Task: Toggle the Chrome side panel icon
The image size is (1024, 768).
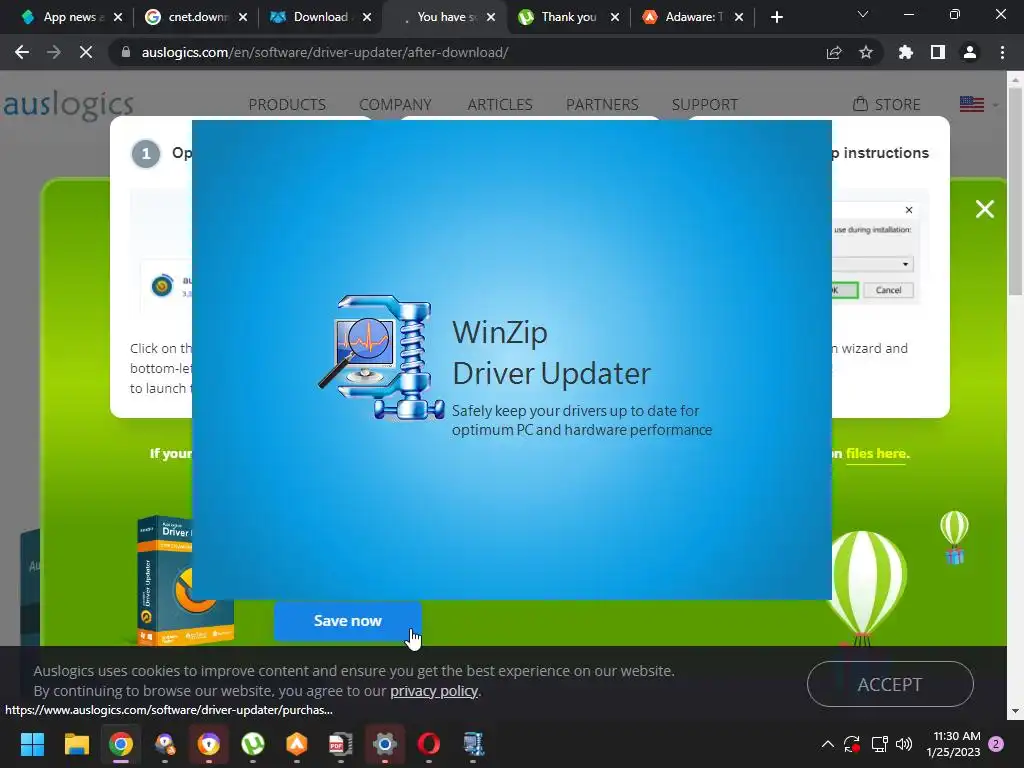Action: tap(938, 52)
